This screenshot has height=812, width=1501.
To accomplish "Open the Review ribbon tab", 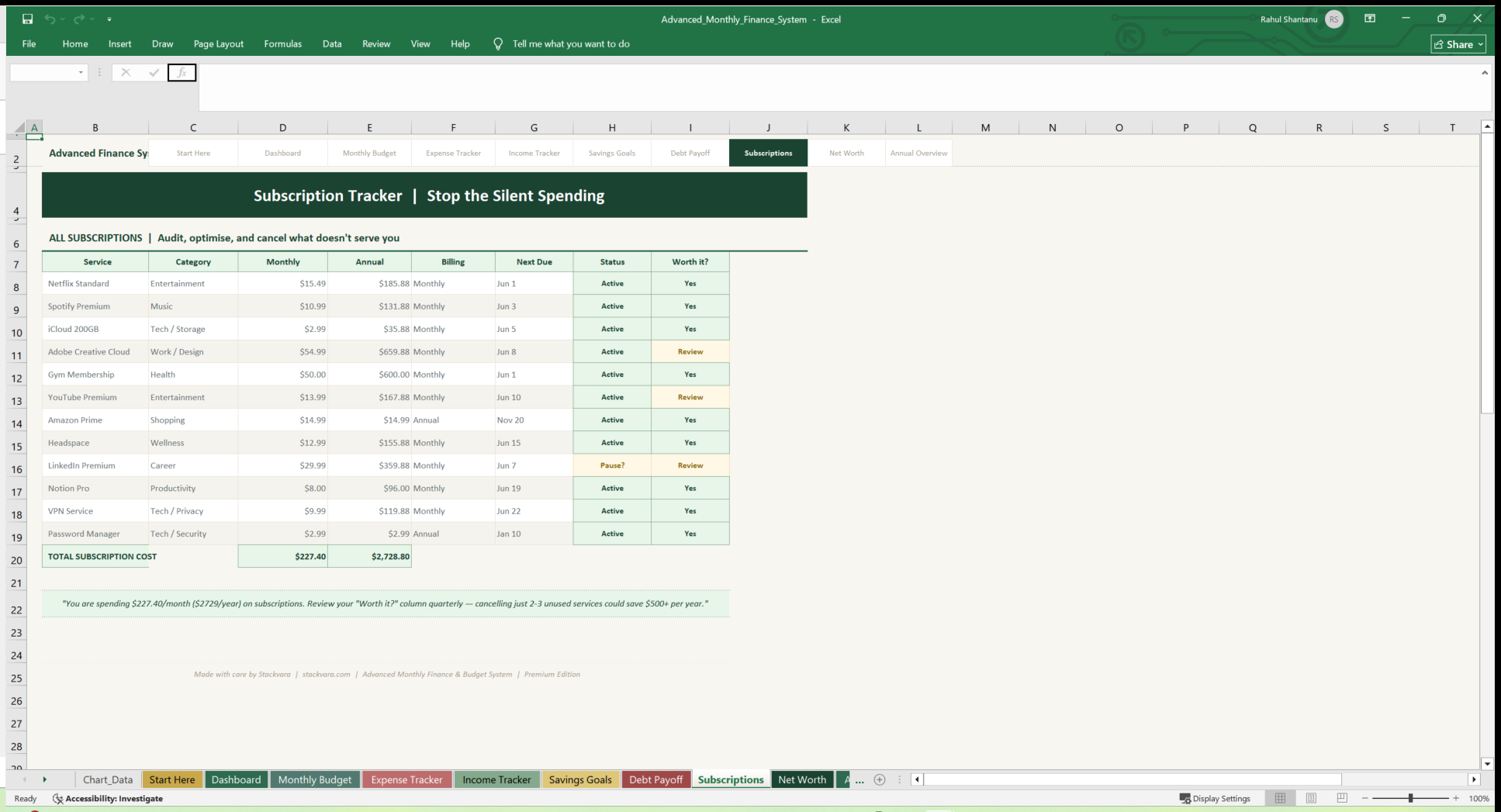I will click(376, 44).
